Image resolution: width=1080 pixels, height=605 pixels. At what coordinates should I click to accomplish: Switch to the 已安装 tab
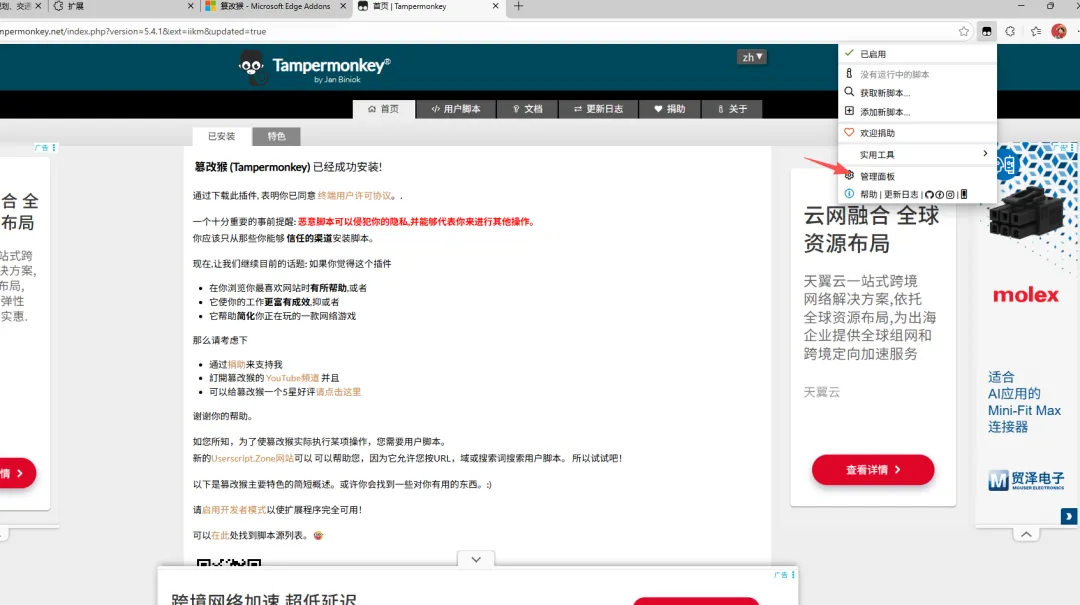tap(222, 136)
